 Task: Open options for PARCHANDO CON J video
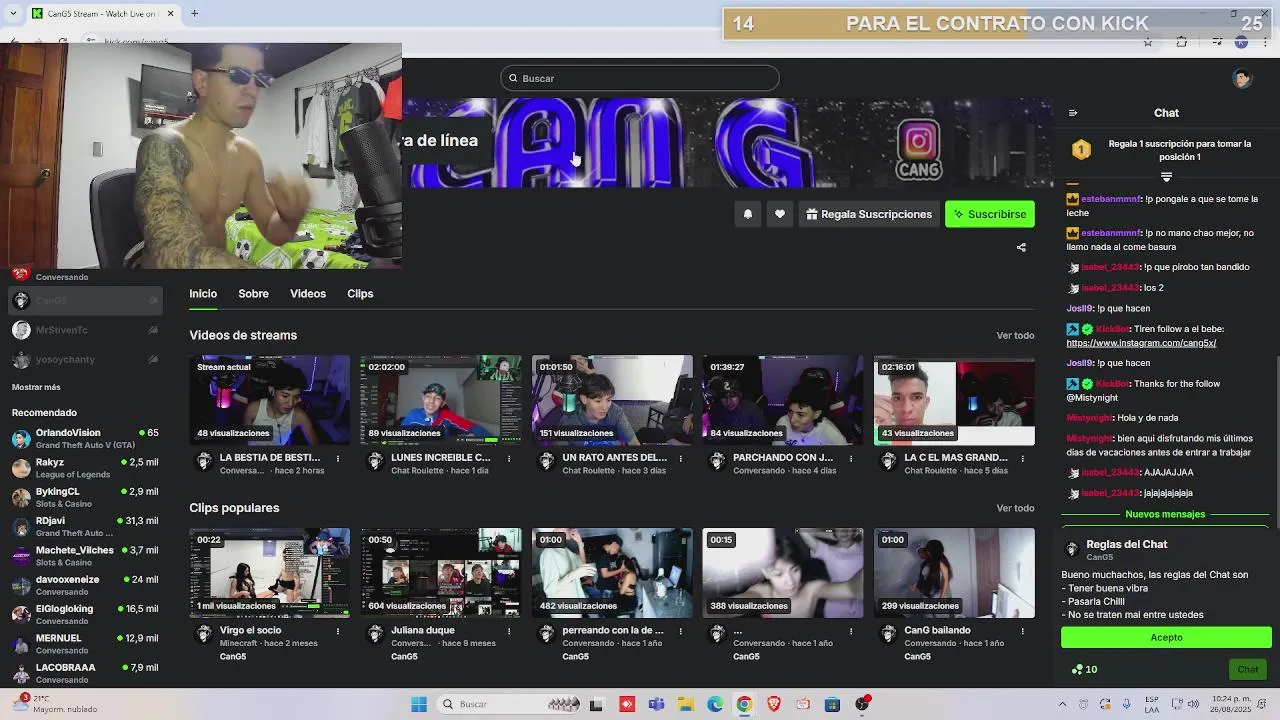pos(851,458)
